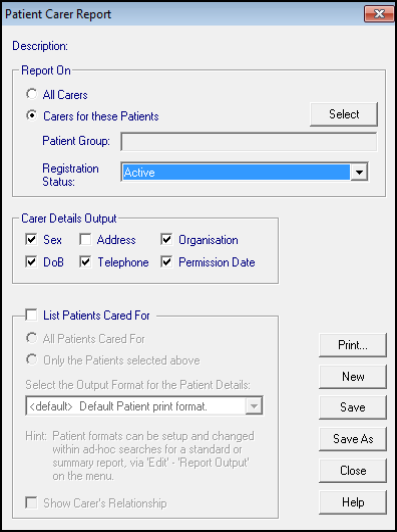Viewport: 397px width, 532px height.
Task: Click inside the Patient Group field
Action: point(249,141)
